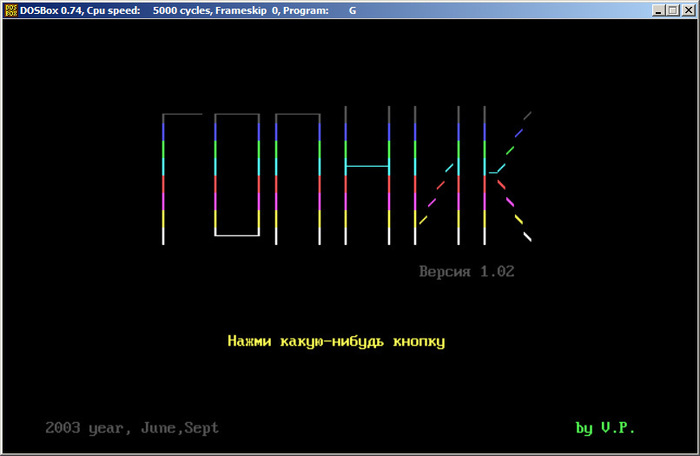Click the 2003 year, June,Sept text
Image resolution: width=700 pixels, height=456 pixels.
coord(132,428)
